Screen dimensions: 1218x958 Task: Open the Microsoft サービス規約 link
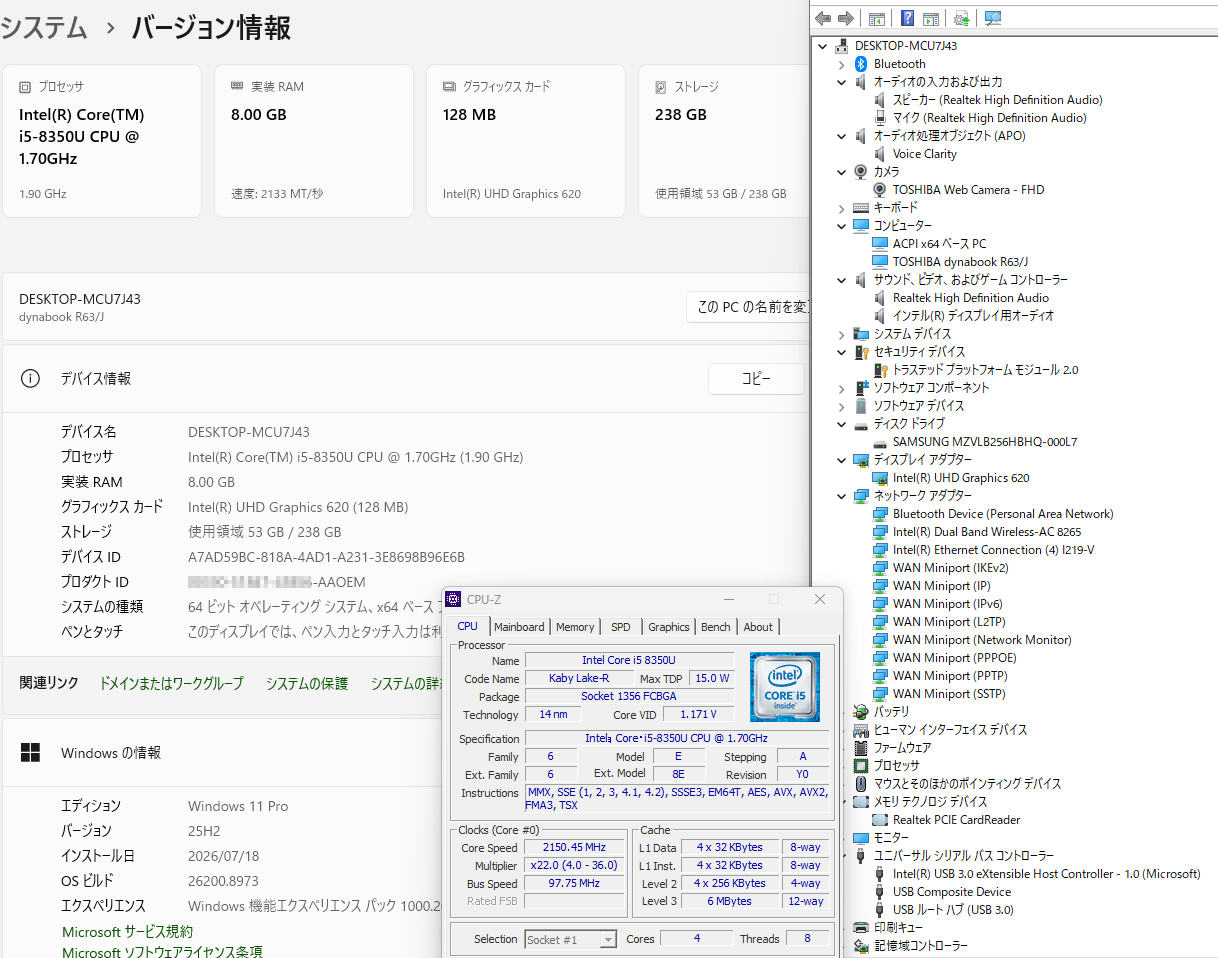tap(128, 932)
